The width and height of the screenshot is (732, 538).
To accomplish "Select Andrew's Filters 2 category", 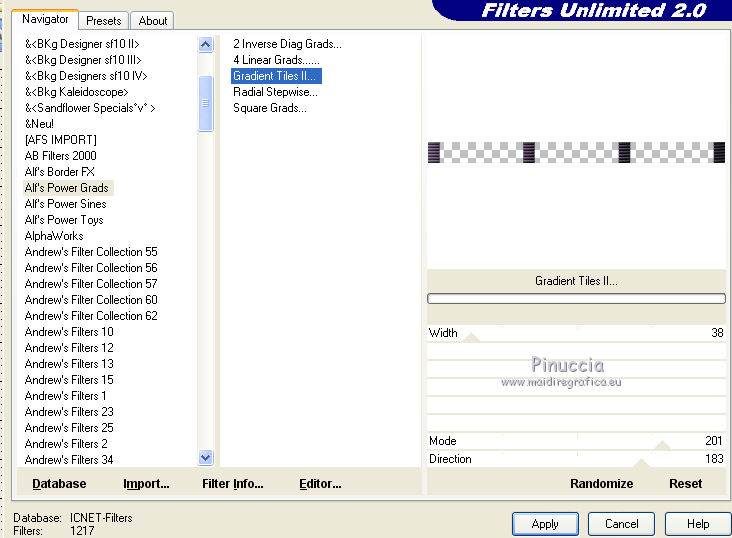I will coord(66,444).
